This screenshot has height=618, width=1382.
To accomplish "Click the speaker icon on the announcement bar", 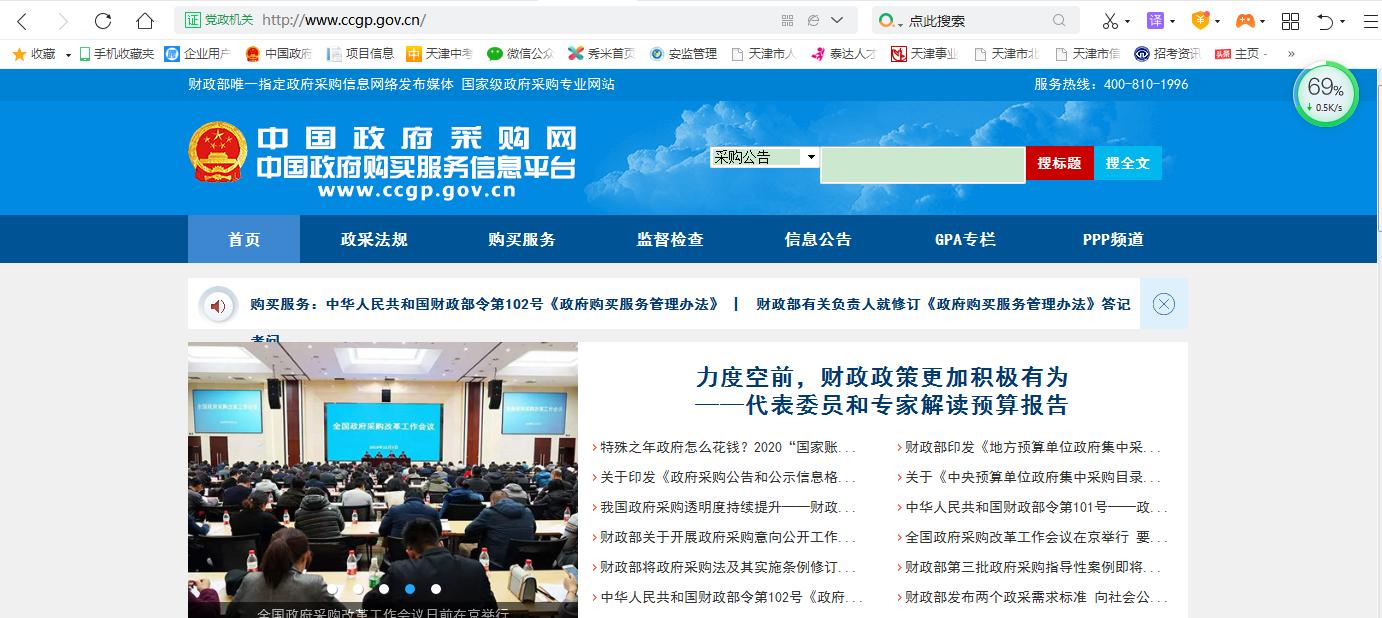I will point(219,304).
